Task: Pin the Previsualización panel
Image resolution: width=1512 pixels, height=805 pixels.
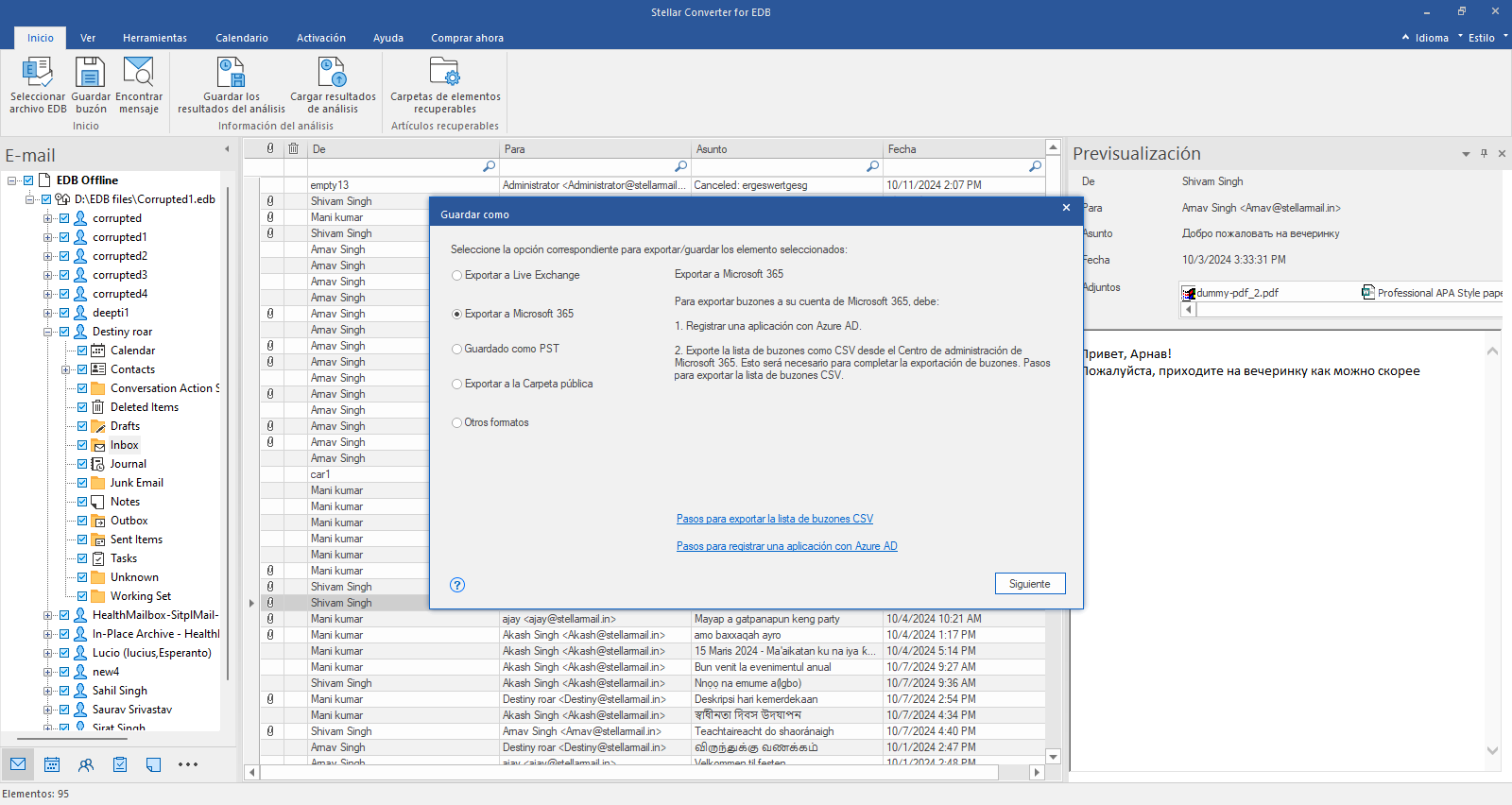Action: (x=1484, y=153)
